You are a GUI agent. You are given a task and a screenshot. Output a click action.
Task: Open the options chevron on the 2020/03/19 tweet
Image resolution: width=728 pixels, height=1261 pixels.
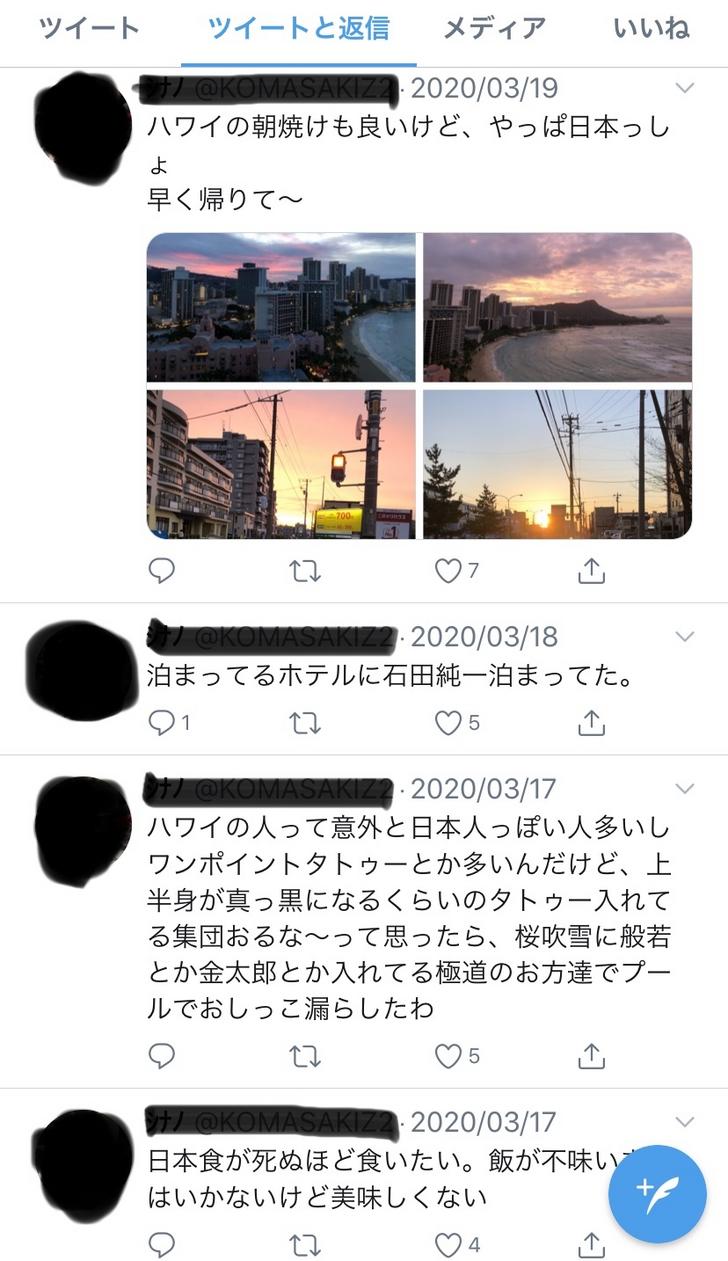click(x=685, y=88)
